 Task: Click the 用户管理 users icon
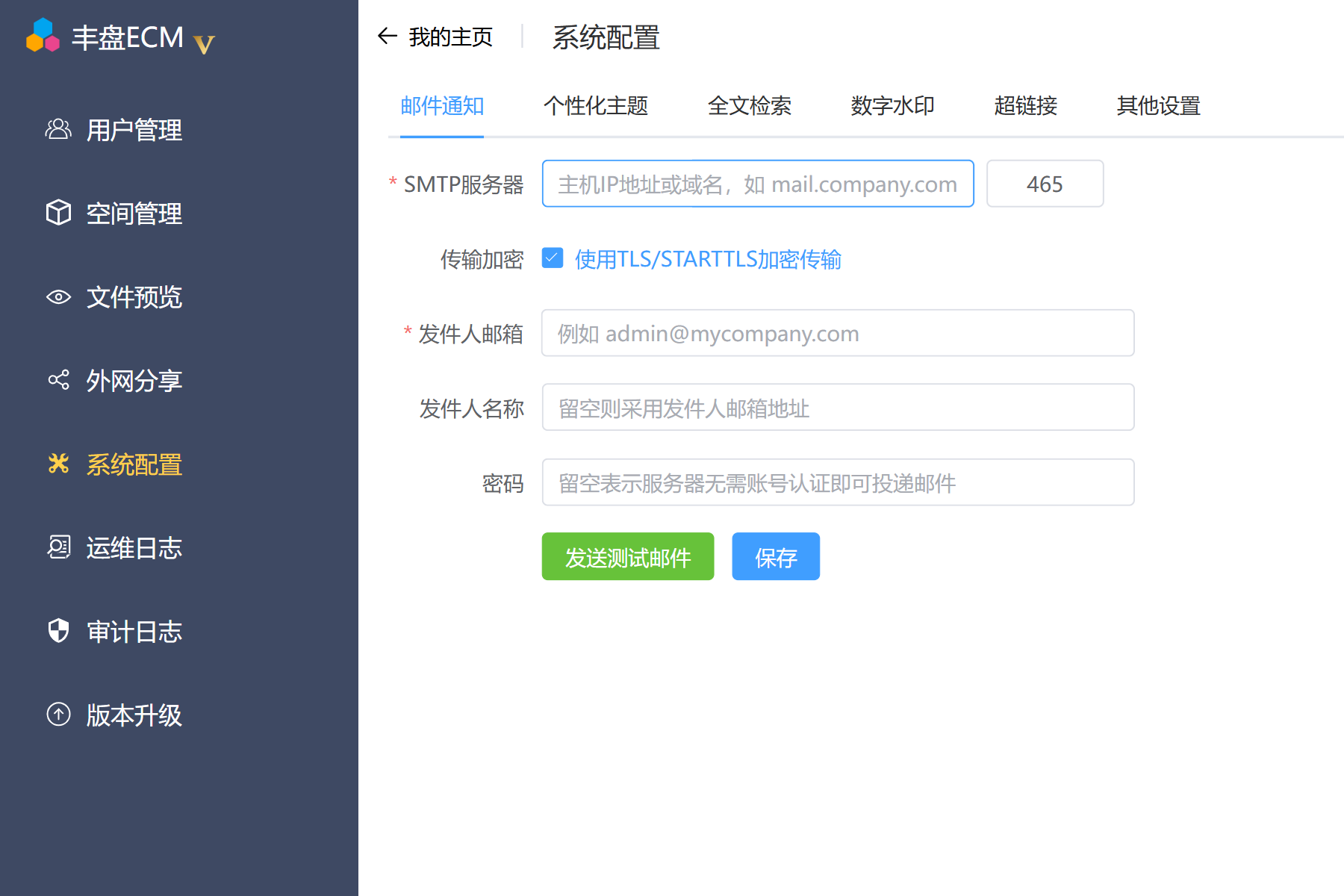coord(58,130)
